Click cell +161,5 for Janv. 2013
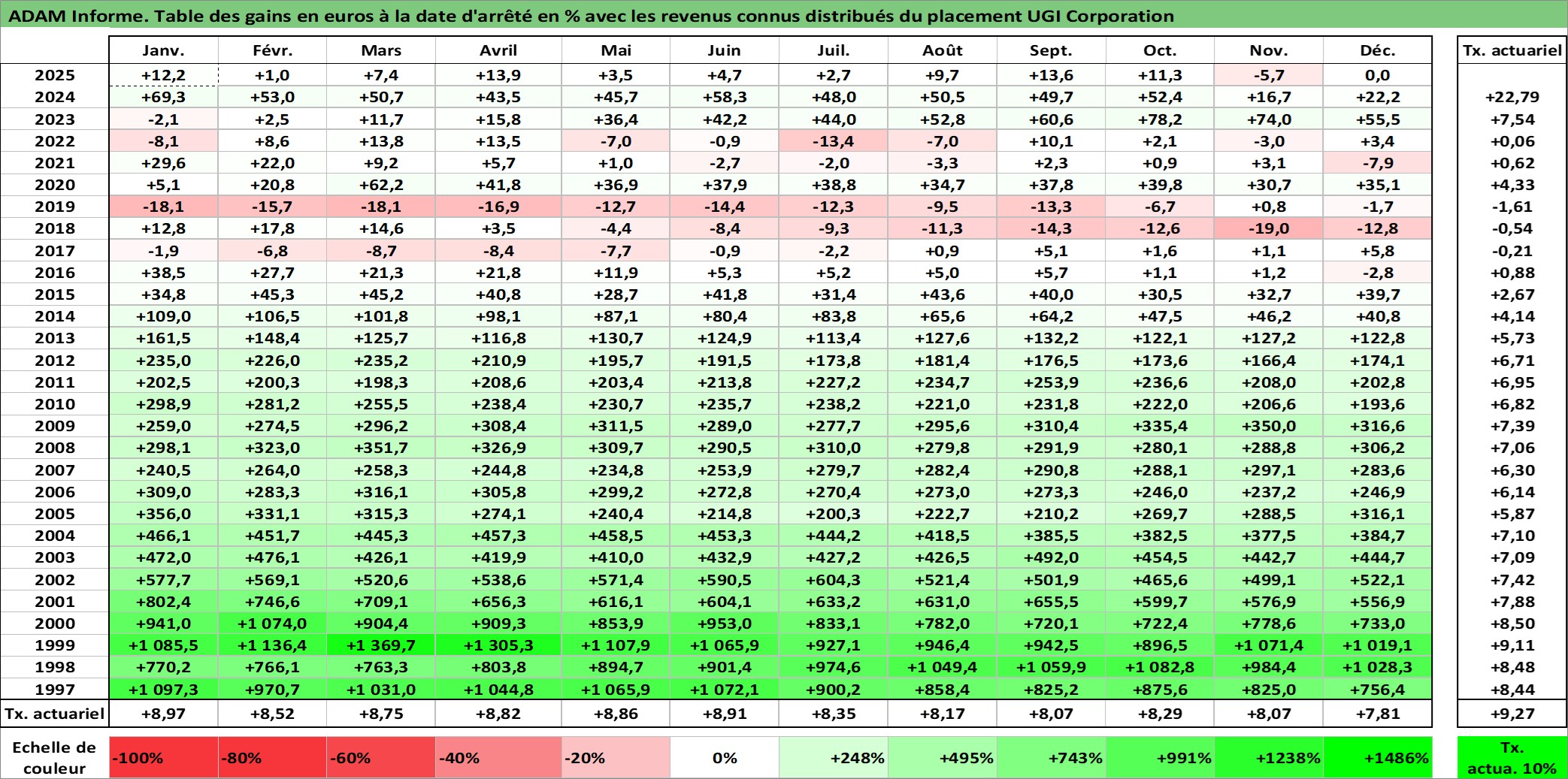The height and width of the screenshot is (779, 1568). click(x=164, y=338)
